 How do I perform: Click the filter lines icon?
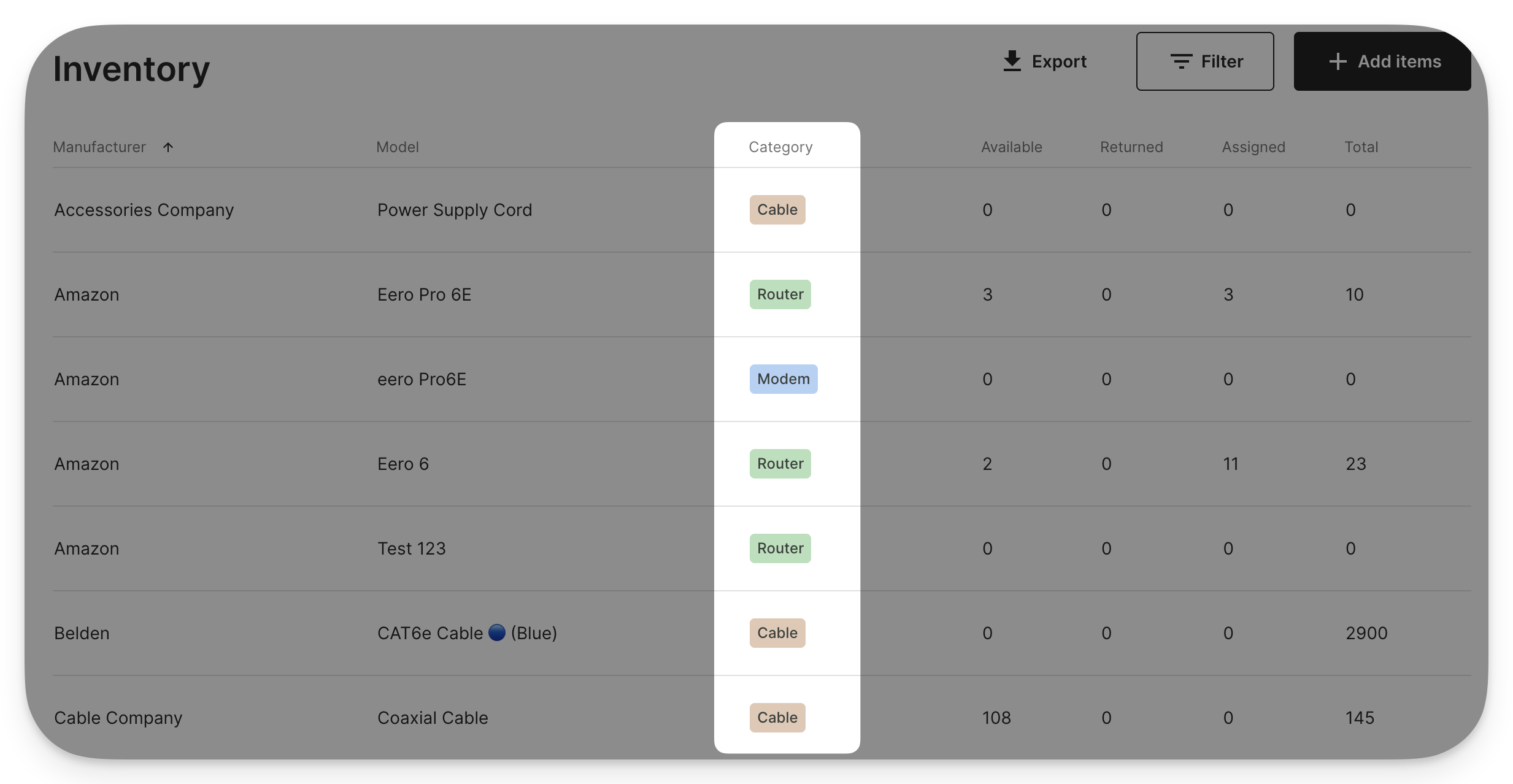[1180, 61]
